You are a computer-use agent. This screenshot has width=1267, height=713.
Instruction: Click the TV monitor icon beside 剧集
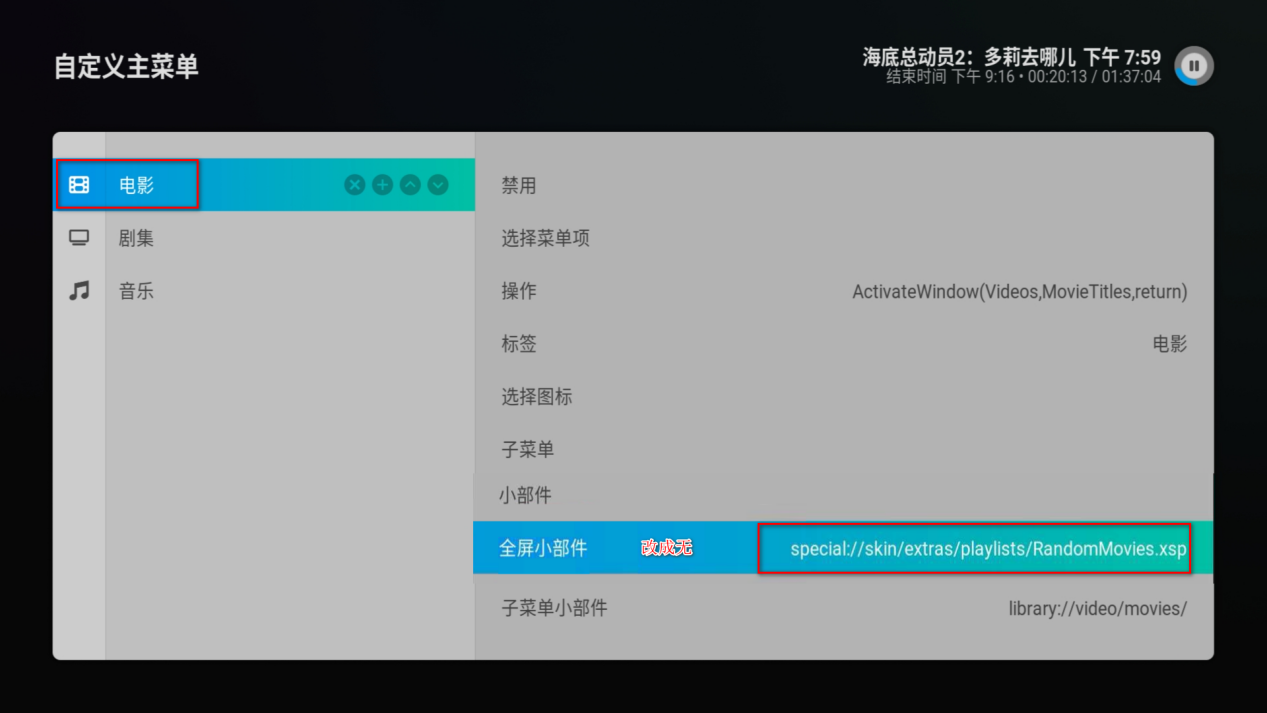[x=79, y=238]
